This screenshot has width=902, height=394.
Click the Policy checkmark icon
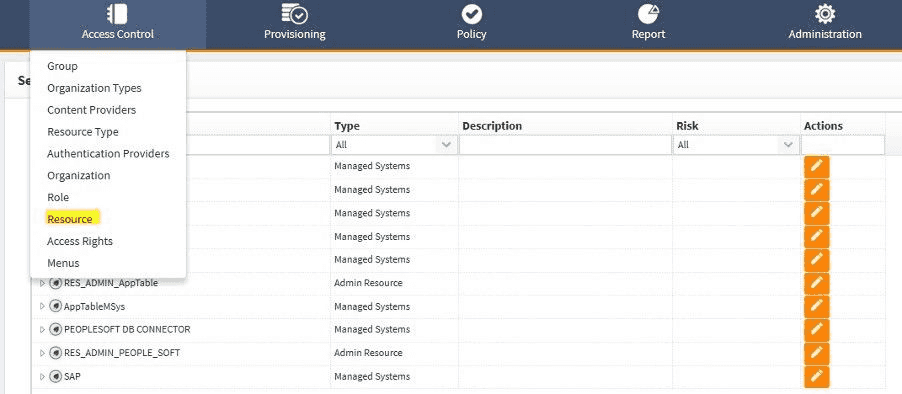(472, 14)
